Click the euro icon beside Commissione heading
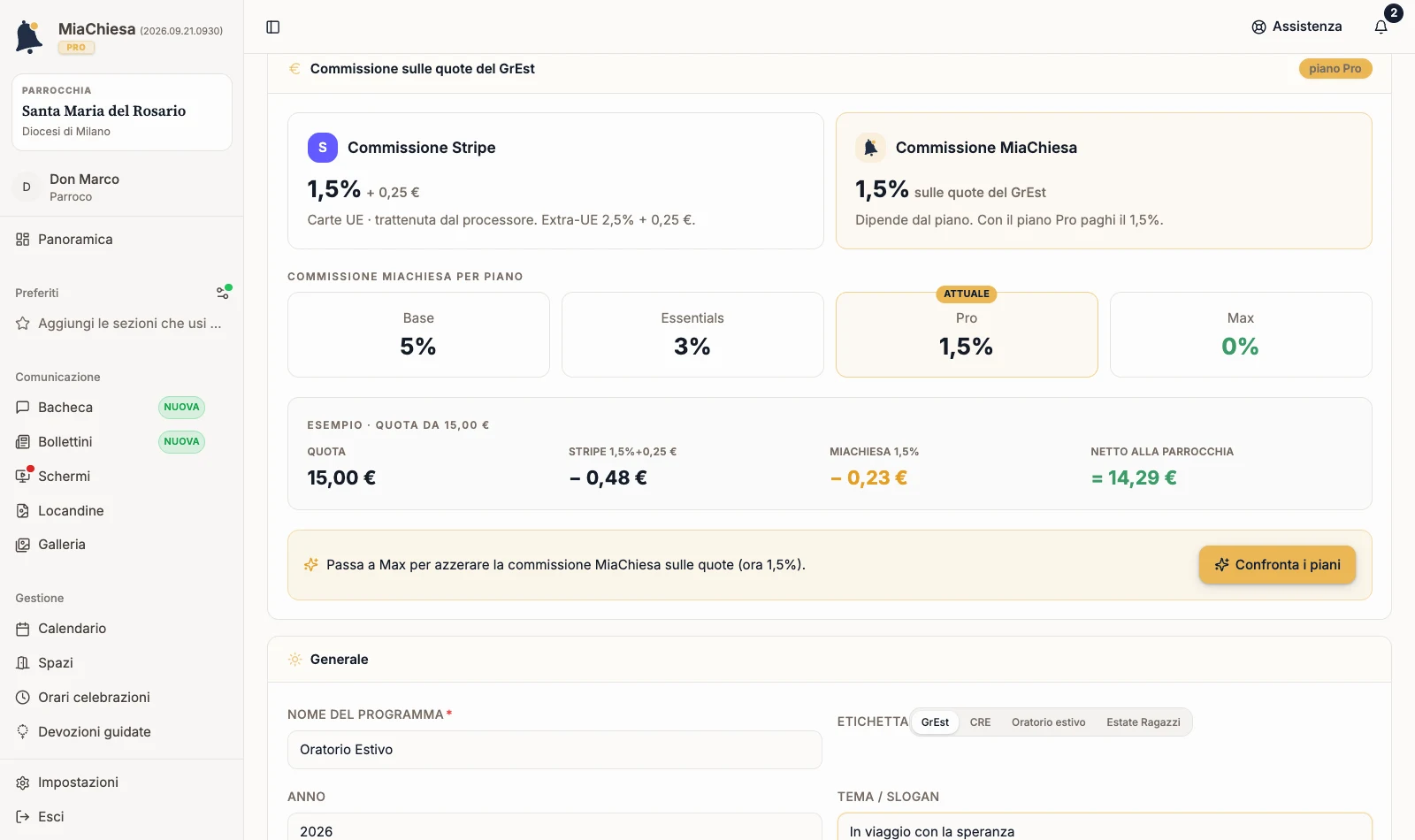The image size is (1415, 840). 294,69
